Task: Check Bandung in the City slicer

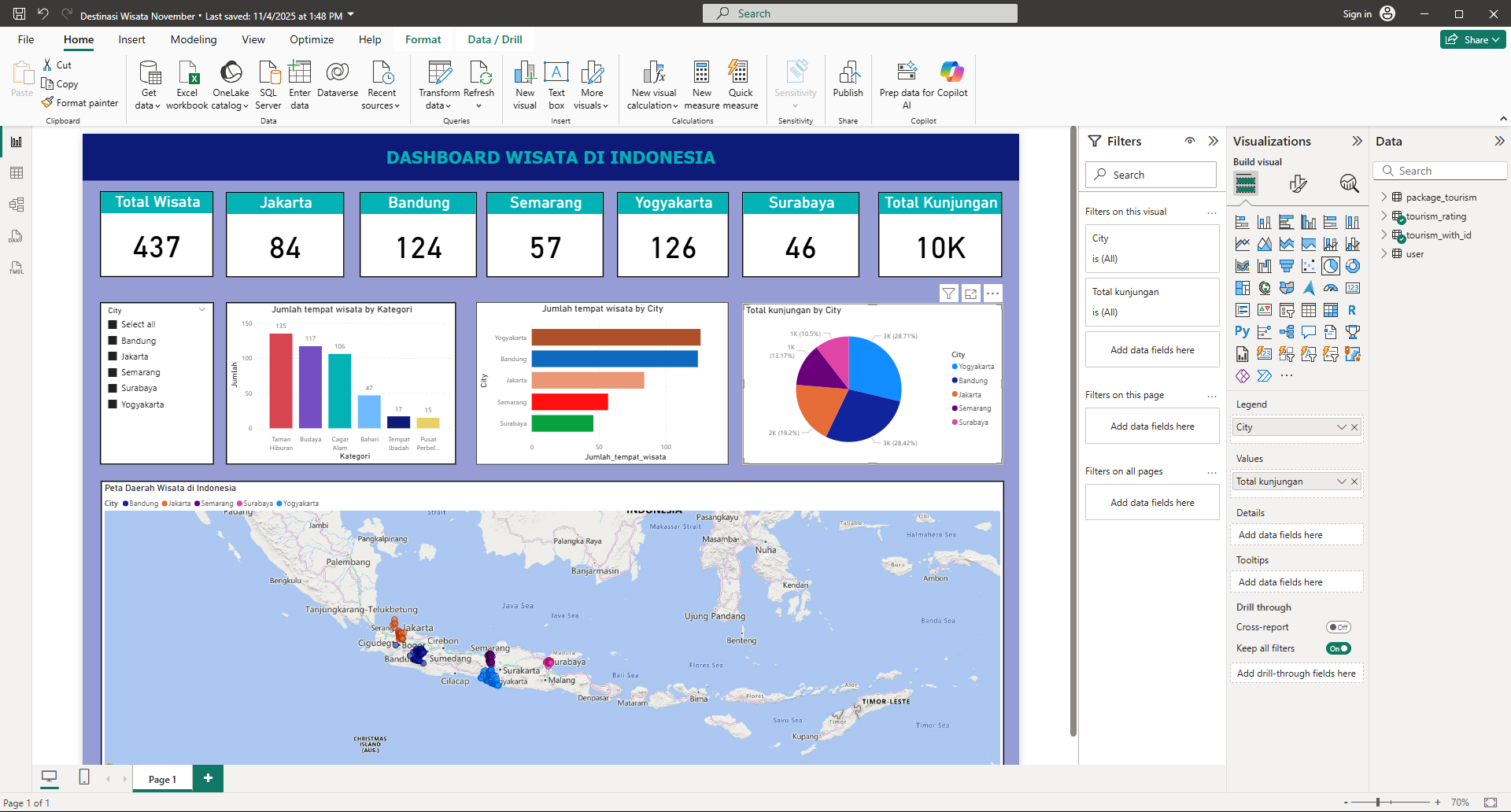Action: click(x=112, y=341)
